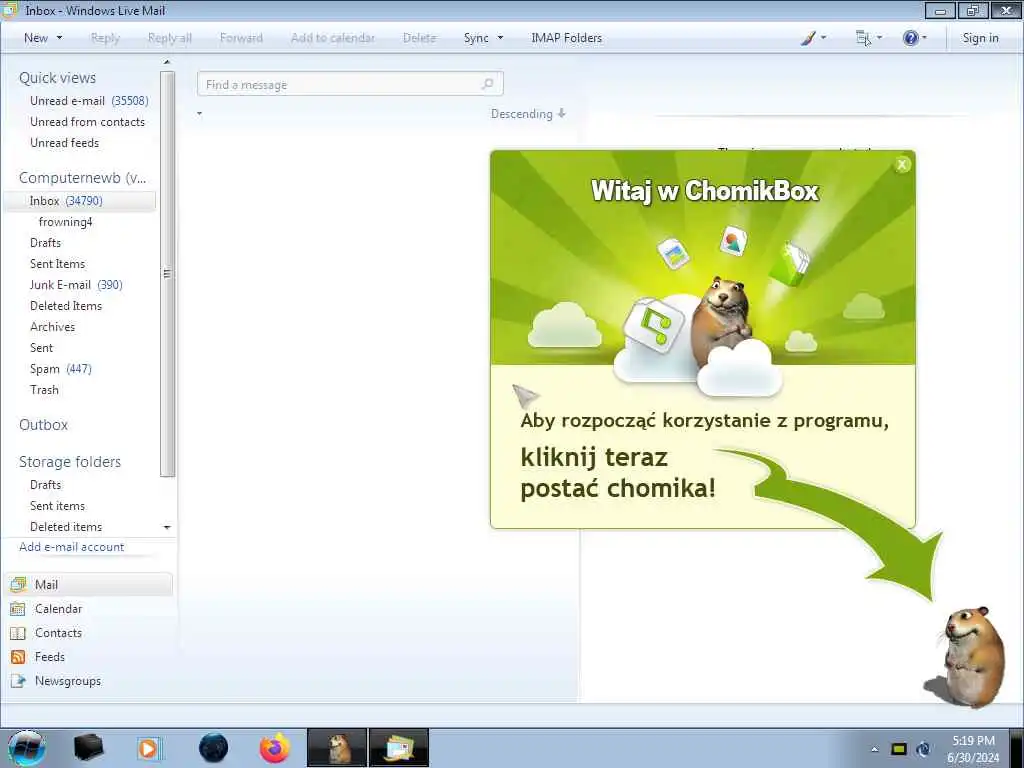
Task: Click Add to calendar in the toolbar
Action: (x=333, y=38)
